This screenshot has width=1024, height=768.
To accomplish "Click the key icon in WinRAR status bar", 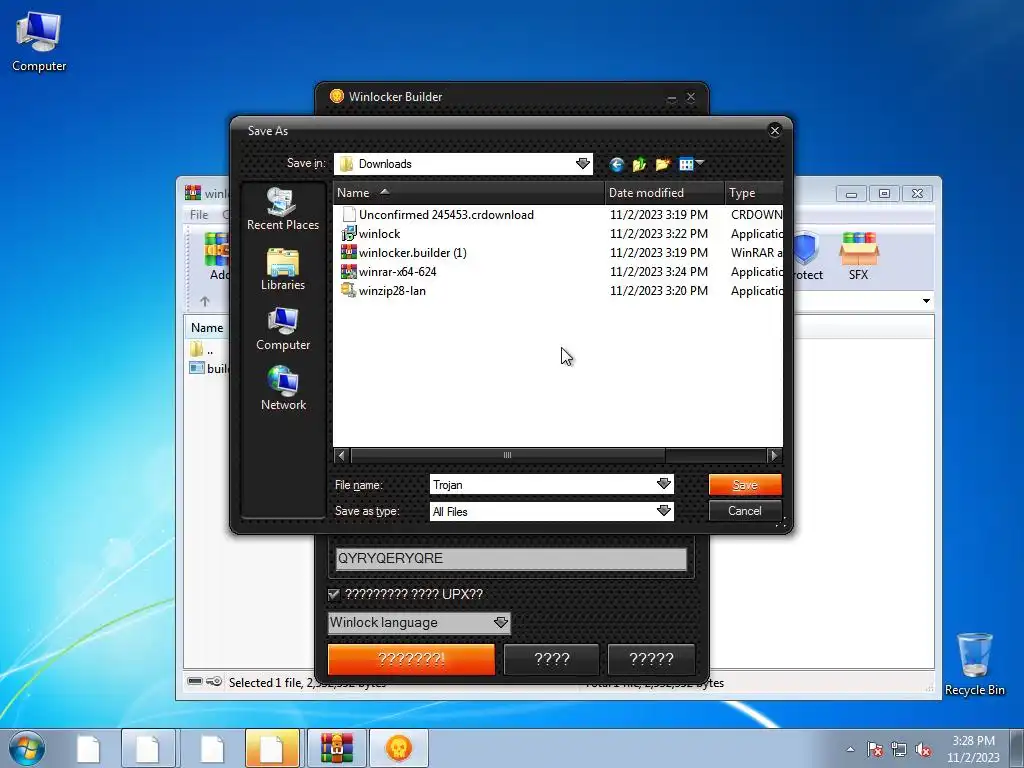I will point(214,682).
